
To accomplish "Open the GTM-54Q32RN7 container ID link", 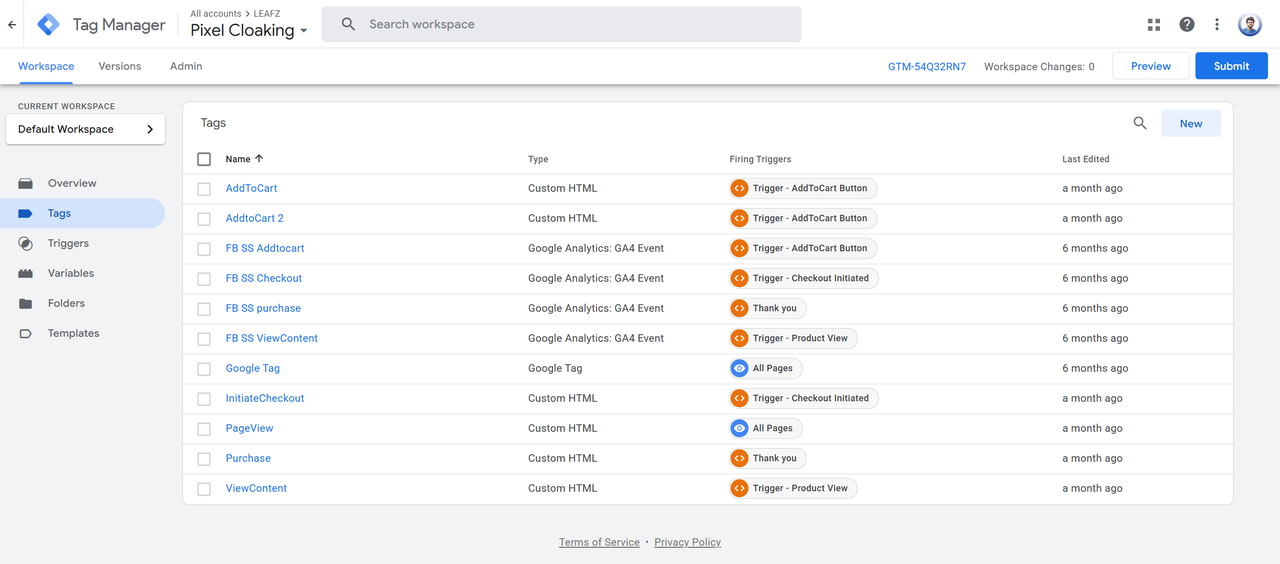I will [x=927, y=67].
